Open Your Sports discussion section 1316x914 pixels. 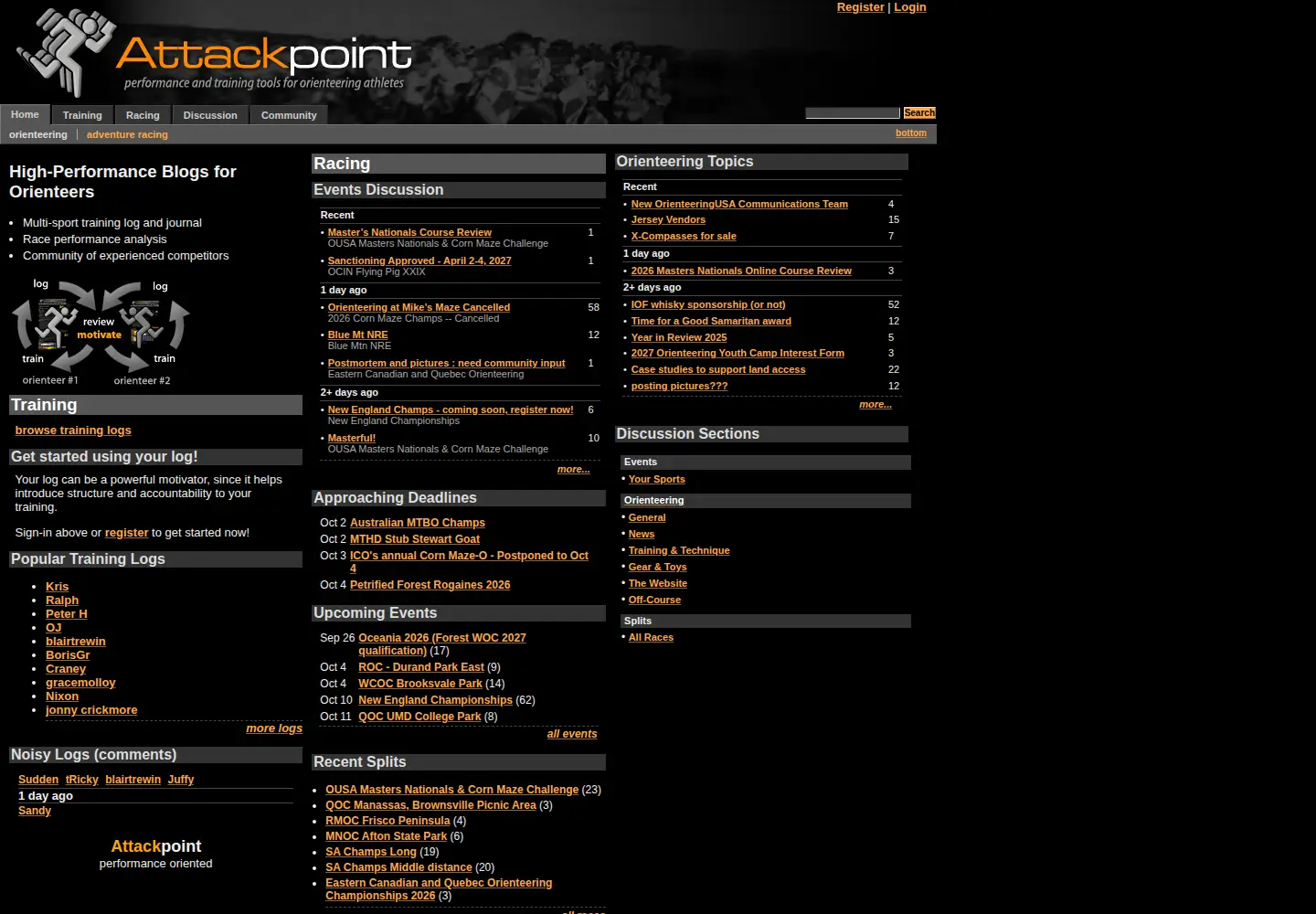point(657,480)
